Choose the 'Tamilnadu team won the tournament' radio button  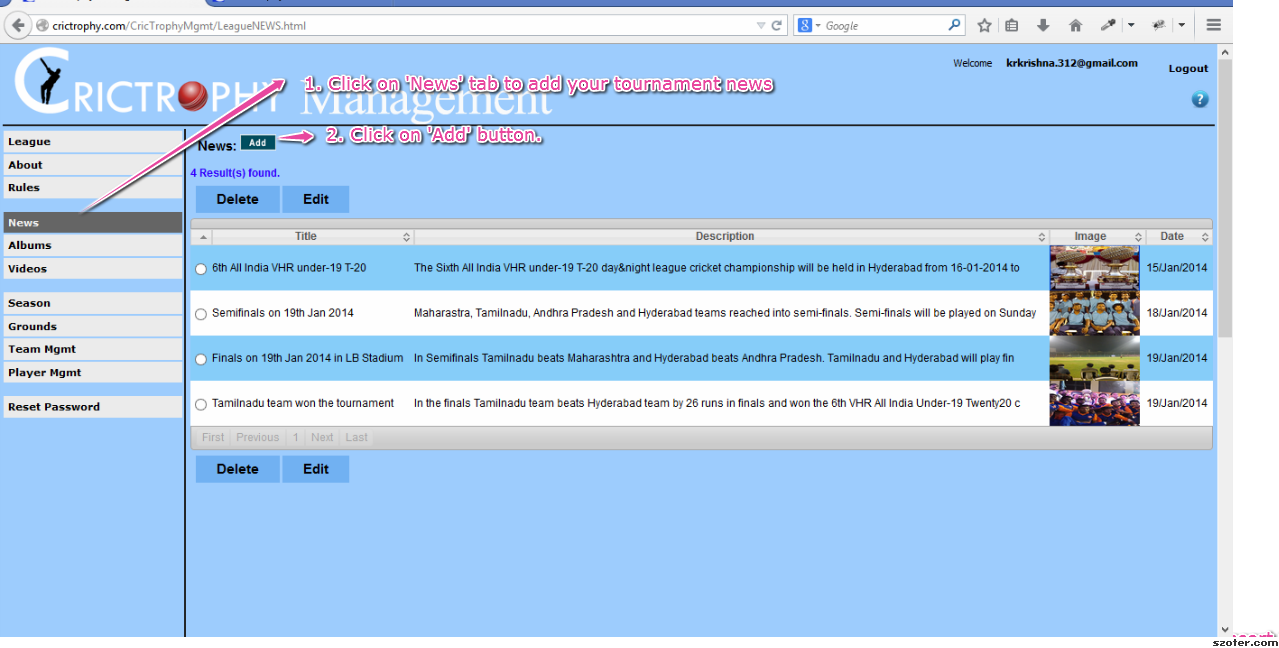[x=201, y=405]
